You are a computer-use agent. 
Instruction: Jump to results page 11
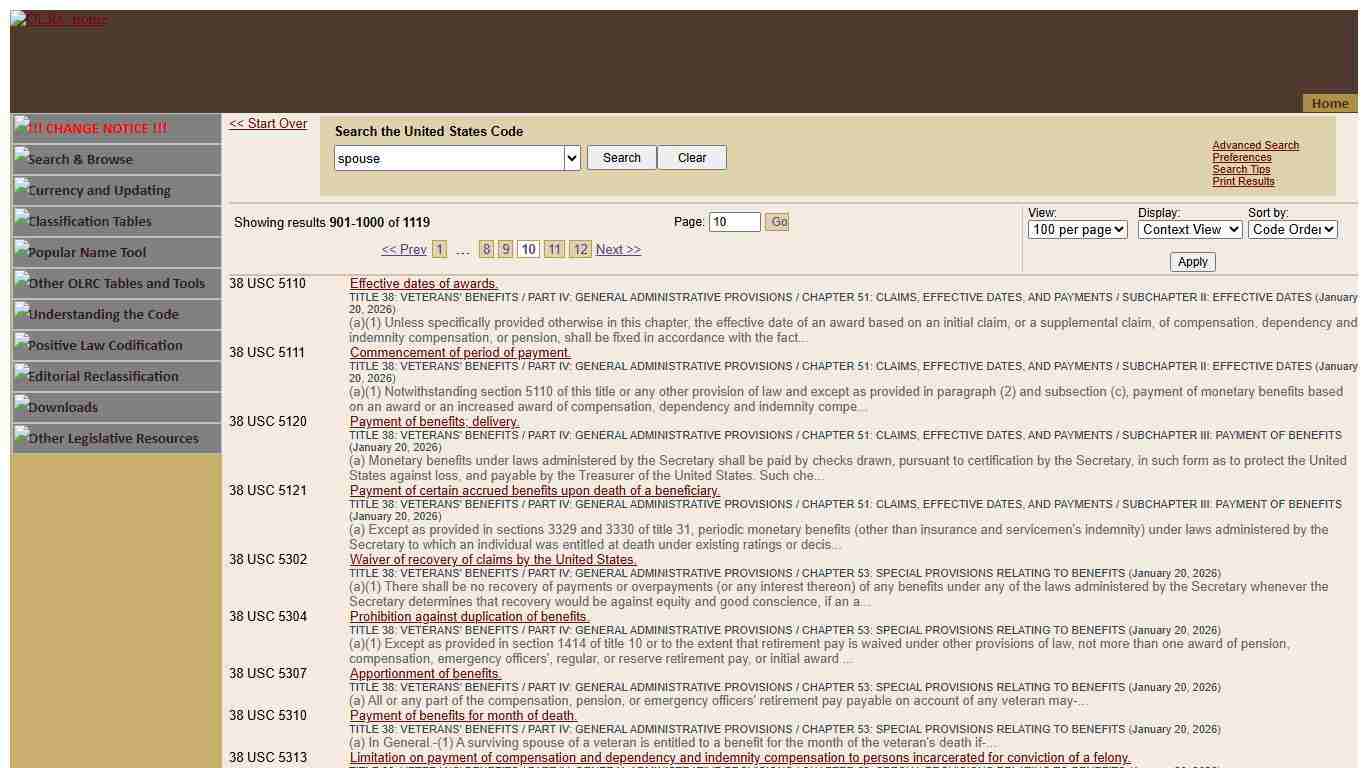pyautogui.click(x=554, y=250)
